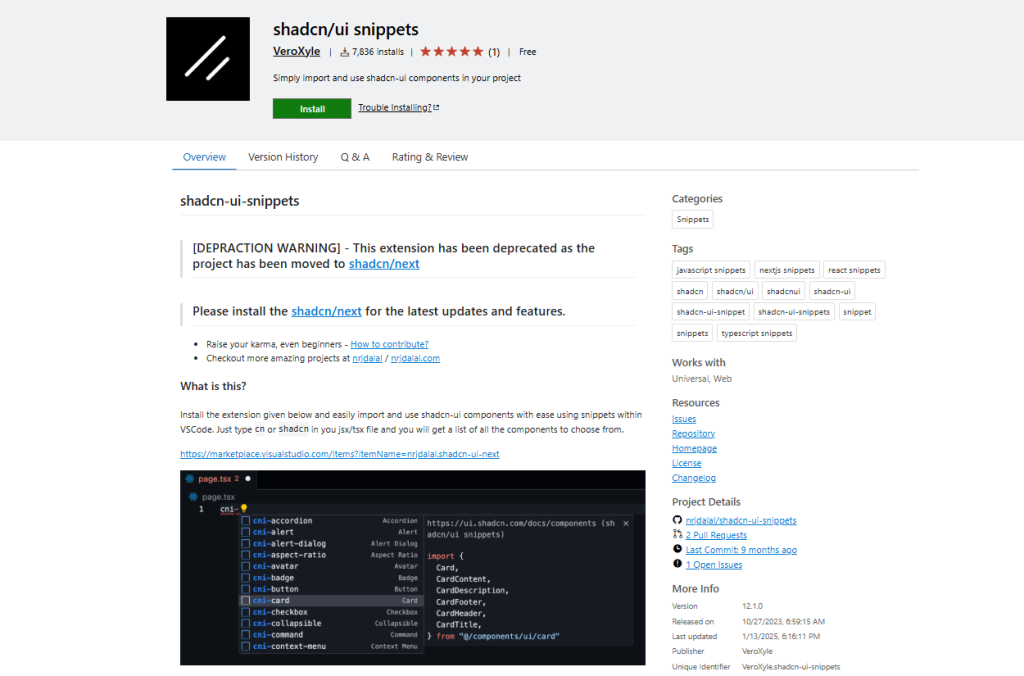Open the 1 Open Issues link
The height and width of the screenshot is (676, 1024).
pyautogui.click(x=714, y=565)
